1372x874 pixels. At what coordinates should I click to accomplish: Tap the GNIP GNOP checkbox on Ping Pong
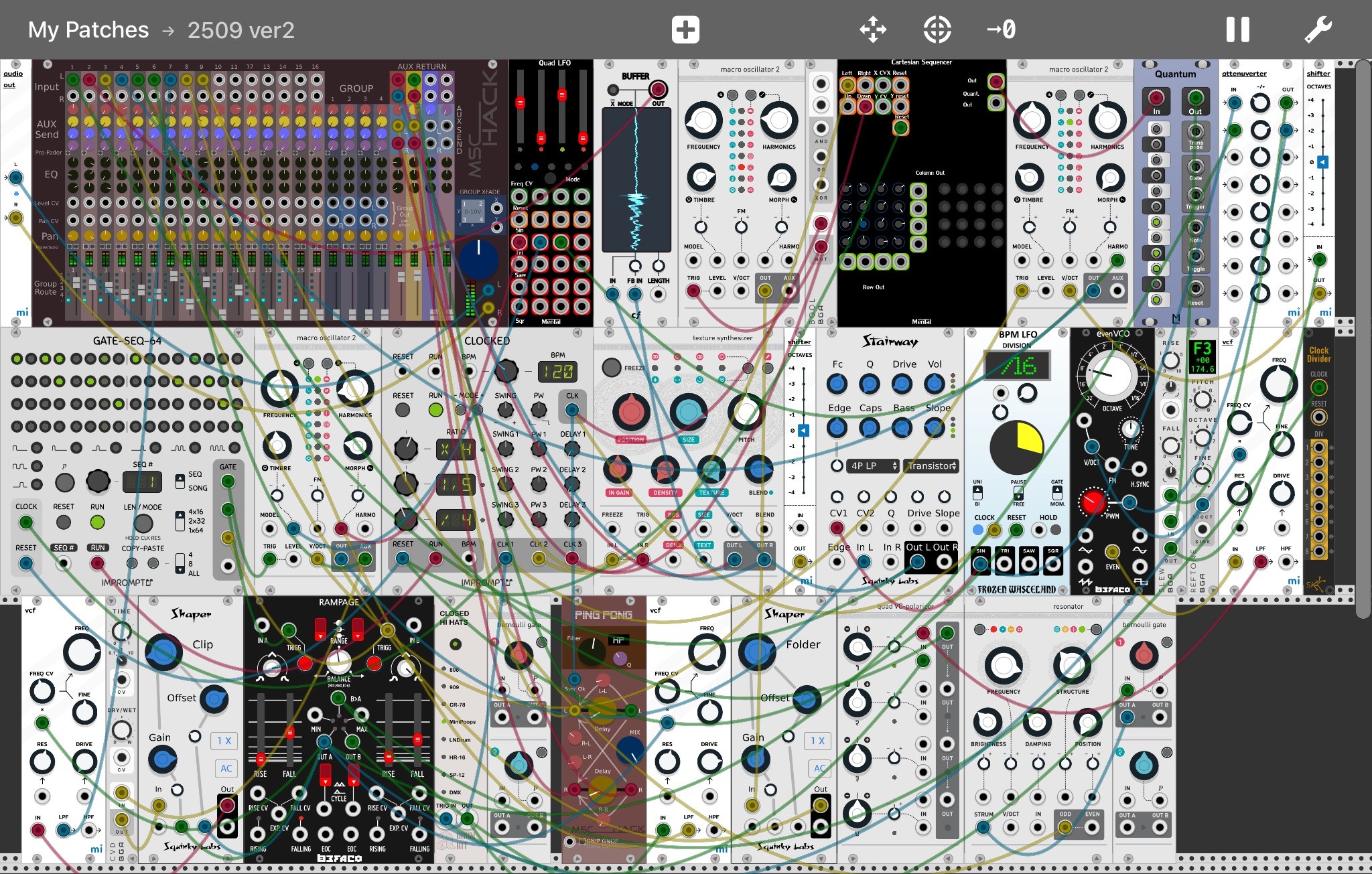[x=581, y=842]
